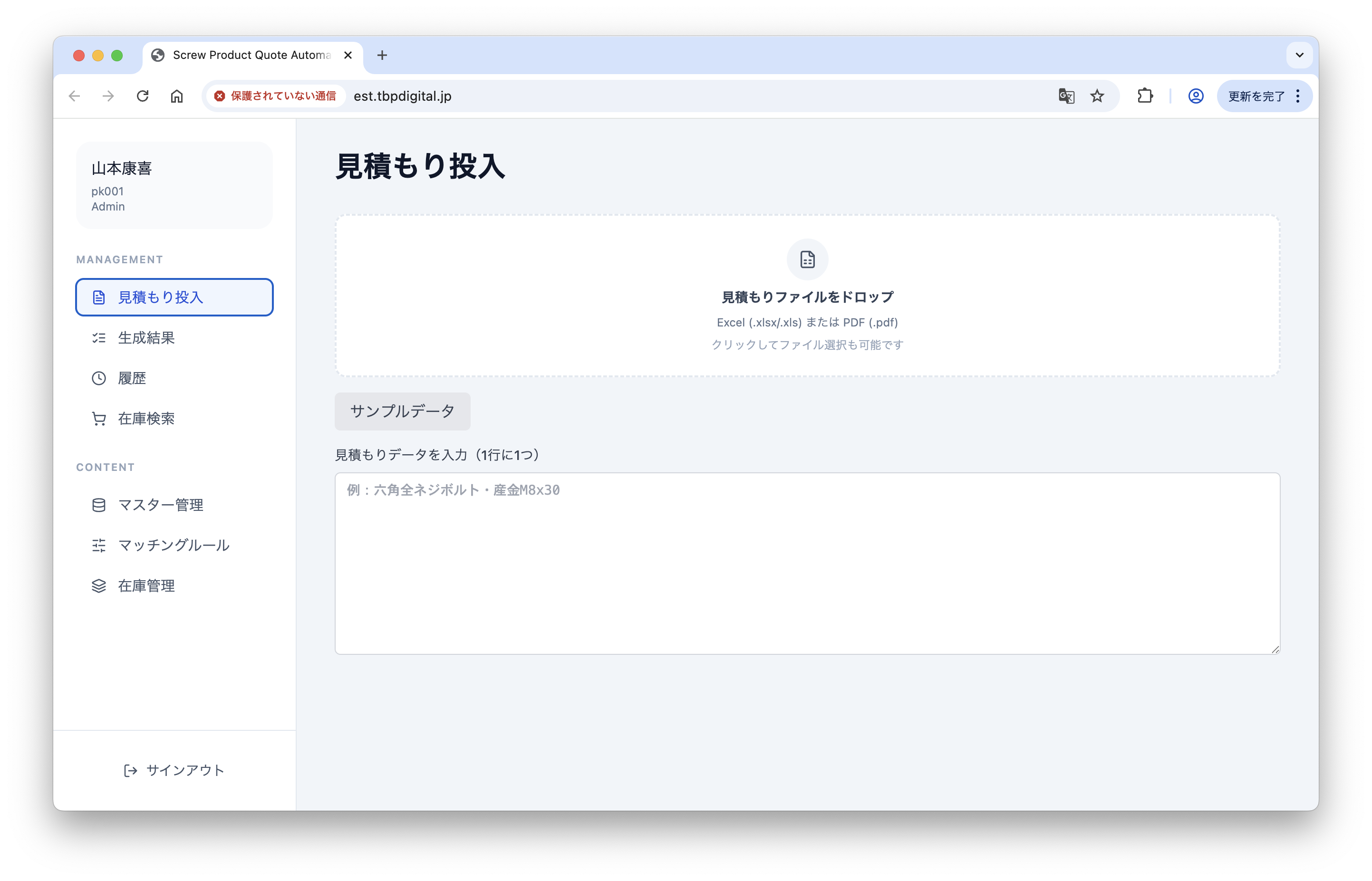Open 在庫管理 using the layers icon
Viewport: 1372px width, 881px height.
coord(99,585)
